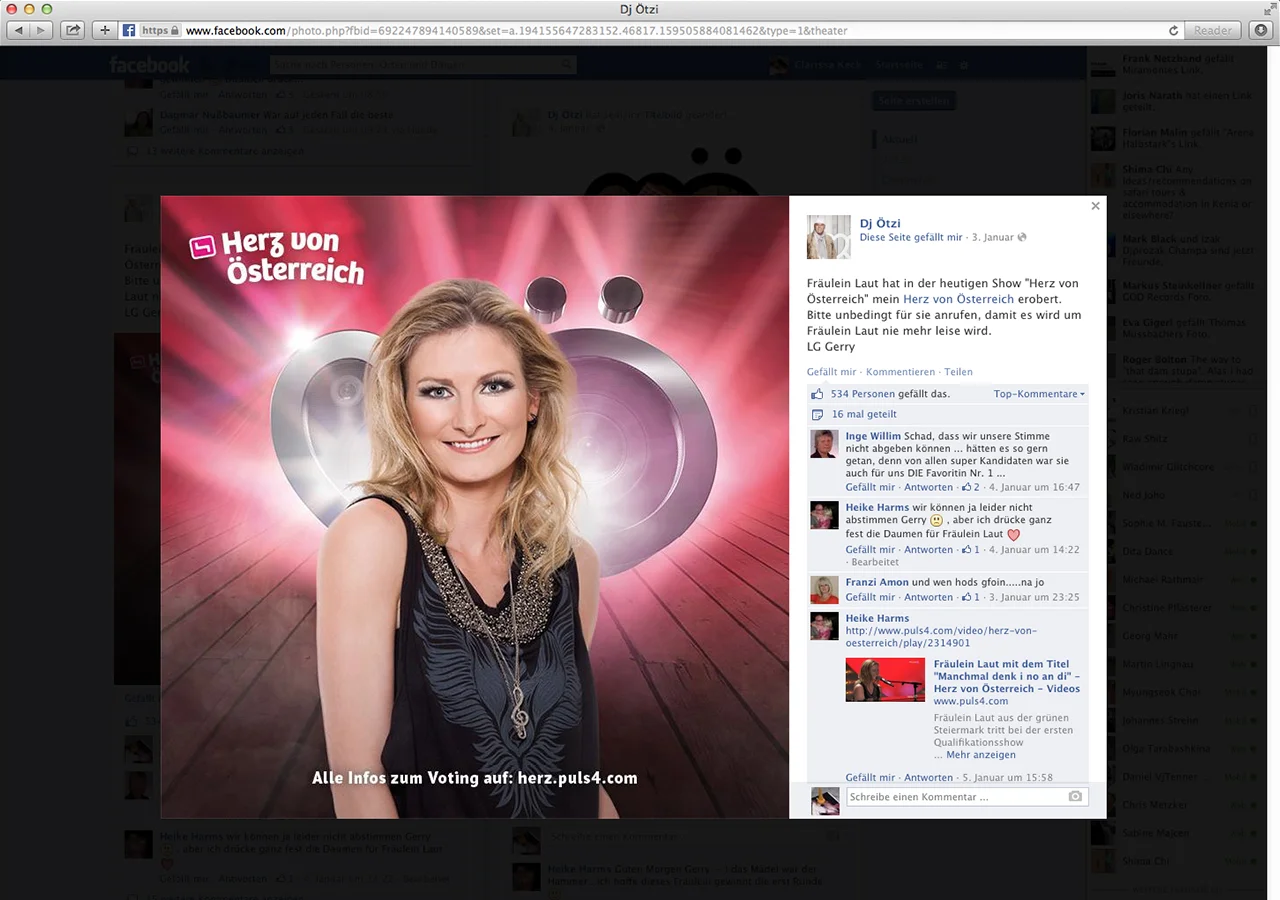Open 'Herz von Österreich' page link
Viewport: 1280px width, 900px height.
click(x=958, y=299)
